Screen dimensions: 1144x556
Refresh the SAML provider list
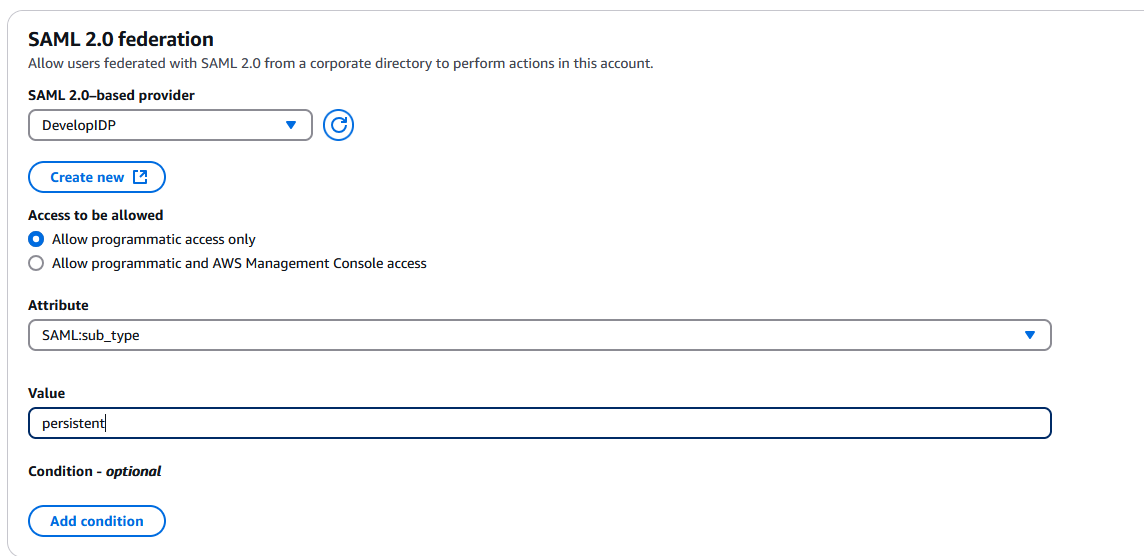point(339,126)
